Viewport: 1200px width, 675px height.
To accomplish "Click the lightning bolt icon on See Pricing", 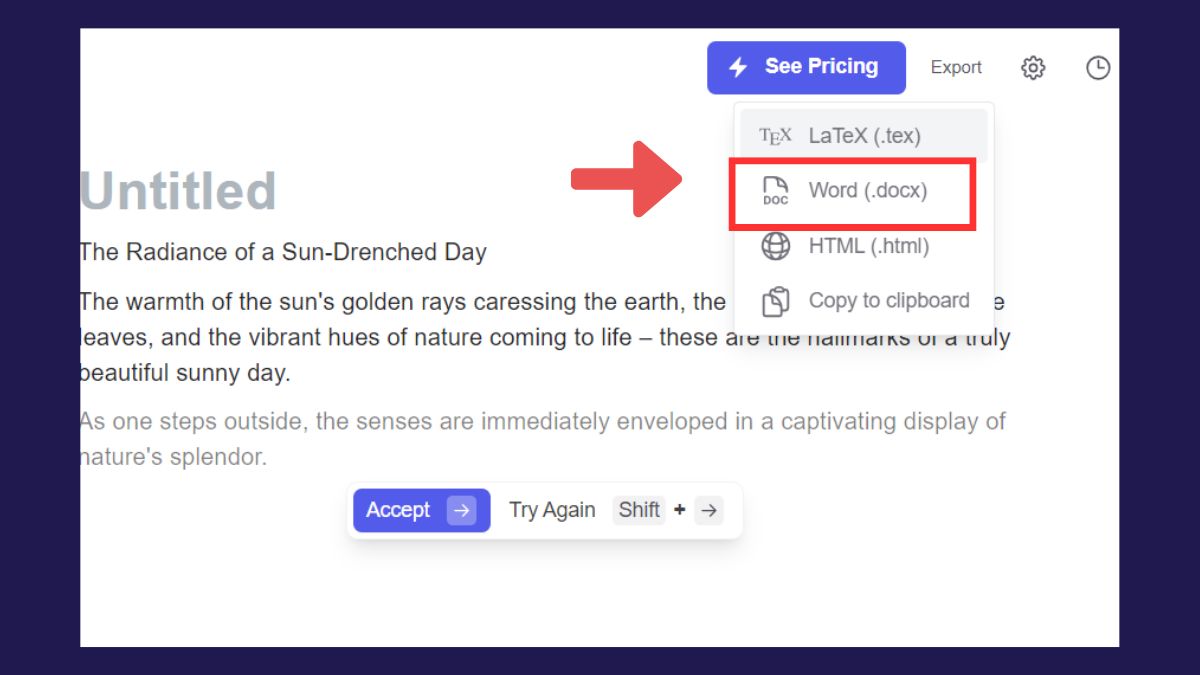I will coord(738,67).
